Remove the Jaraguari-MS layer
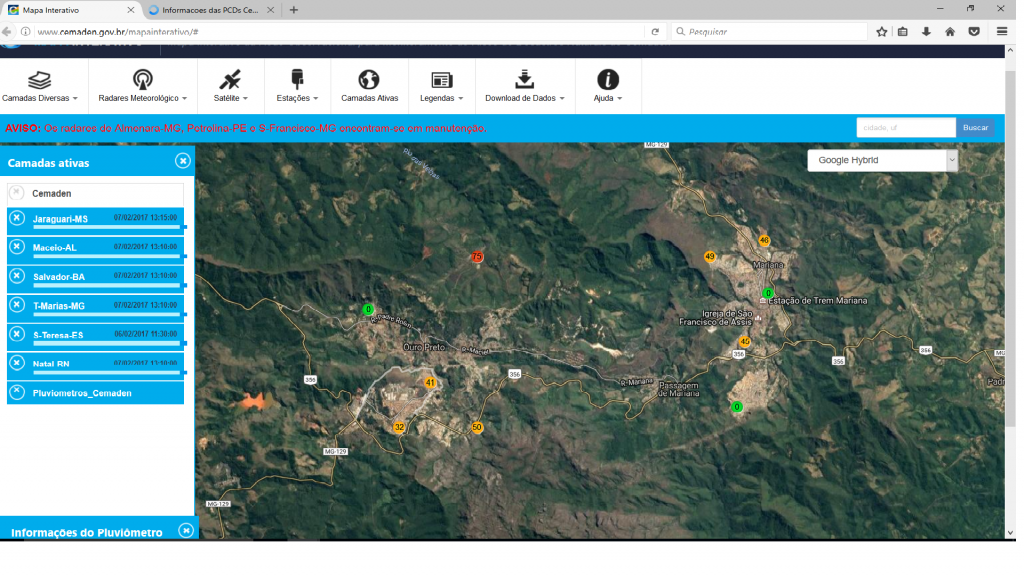1024x575 pixels. coord(18,218)
